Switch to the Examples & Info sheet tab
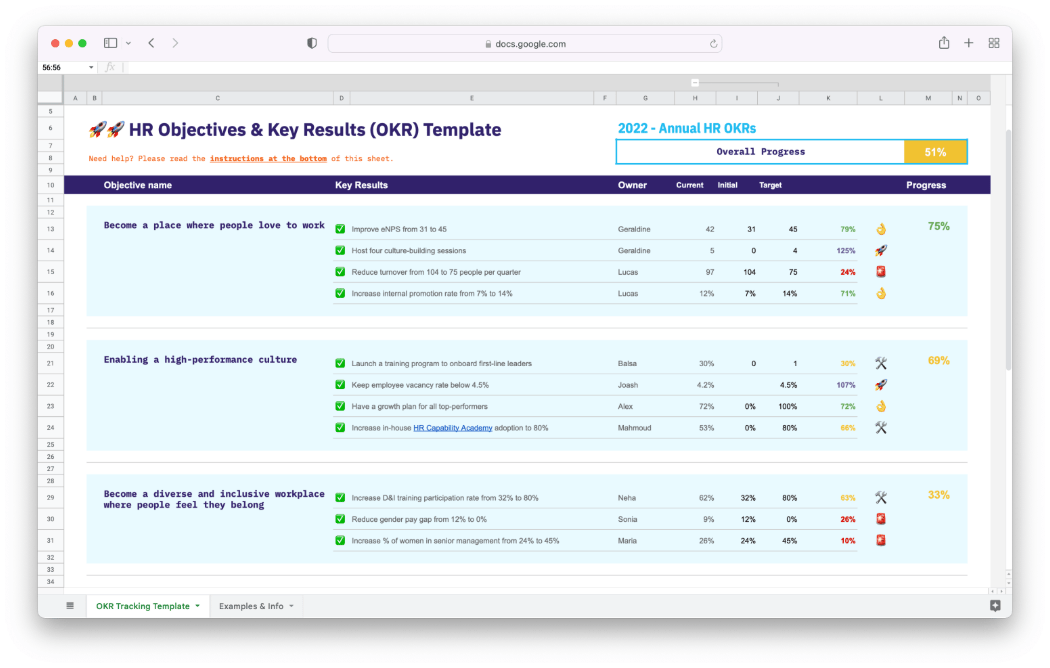This screenshot has height=668, width=1050. [251, 606]
